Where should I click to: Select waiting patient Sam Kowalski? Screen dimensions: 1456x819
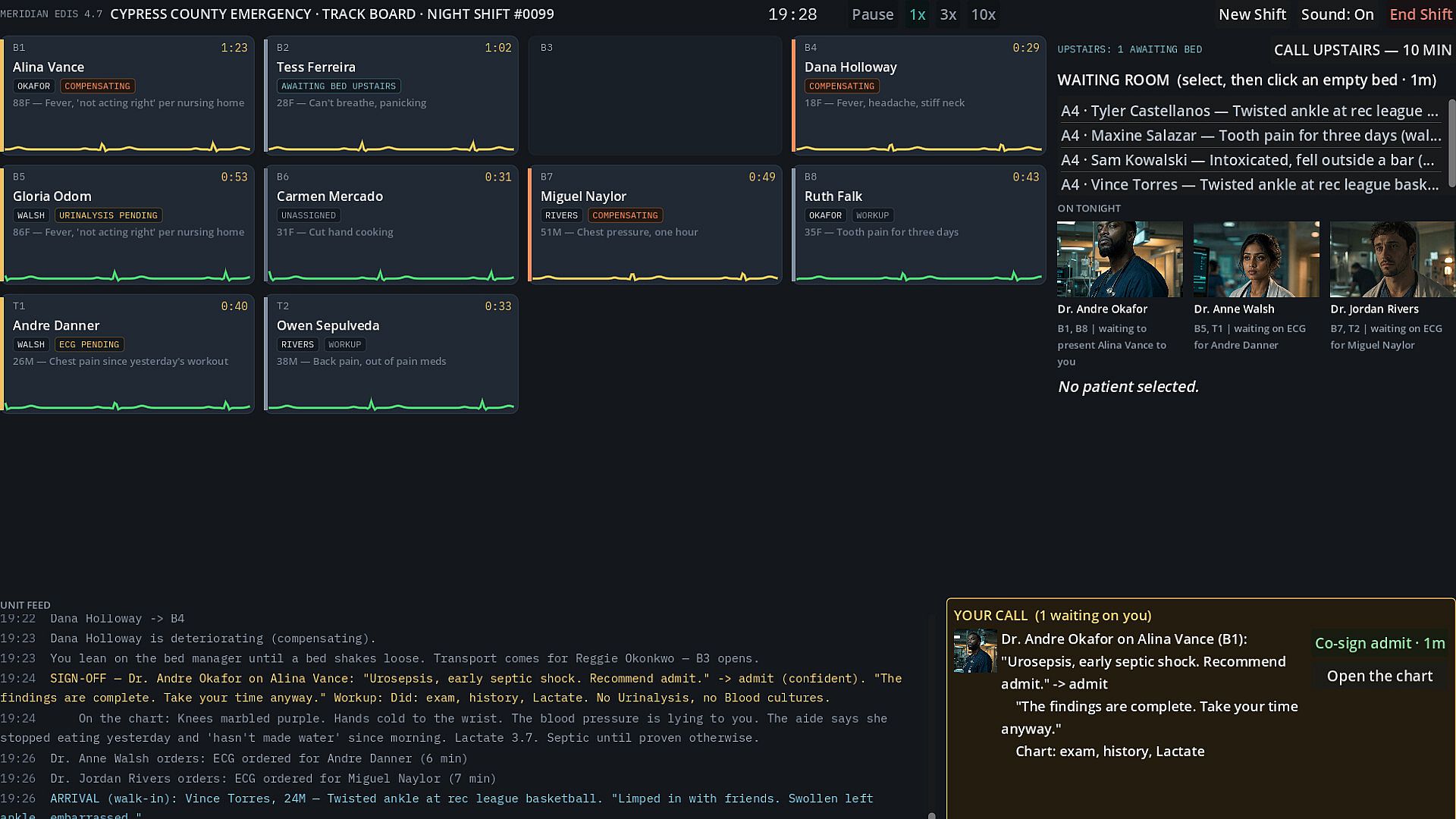1250,160
